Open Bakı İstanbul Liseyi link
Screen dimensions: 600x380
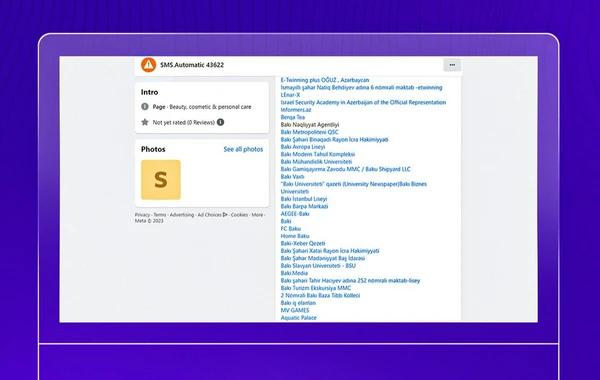click(304, 199)
